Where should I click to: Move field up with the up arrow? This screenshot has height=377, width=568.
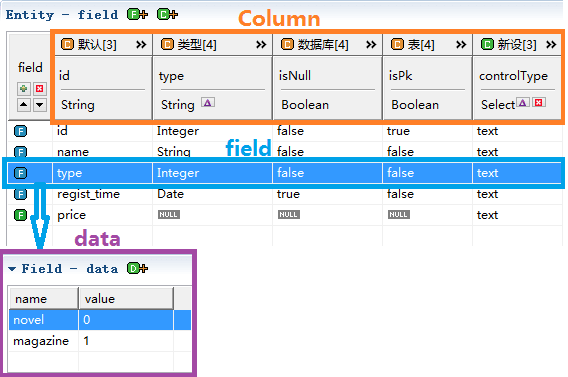[x=24, y=105]
